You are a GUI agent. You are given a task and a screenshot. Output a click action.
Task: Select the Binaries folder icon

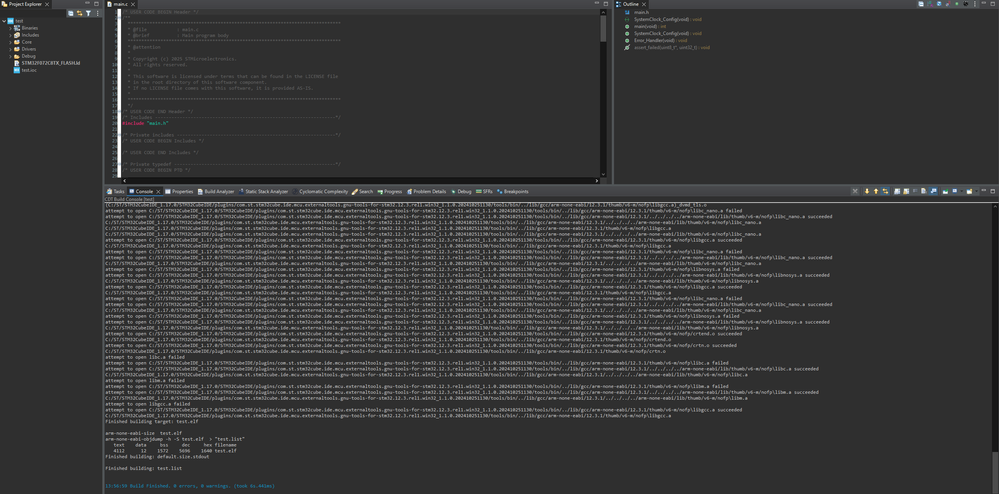[17, 28]
